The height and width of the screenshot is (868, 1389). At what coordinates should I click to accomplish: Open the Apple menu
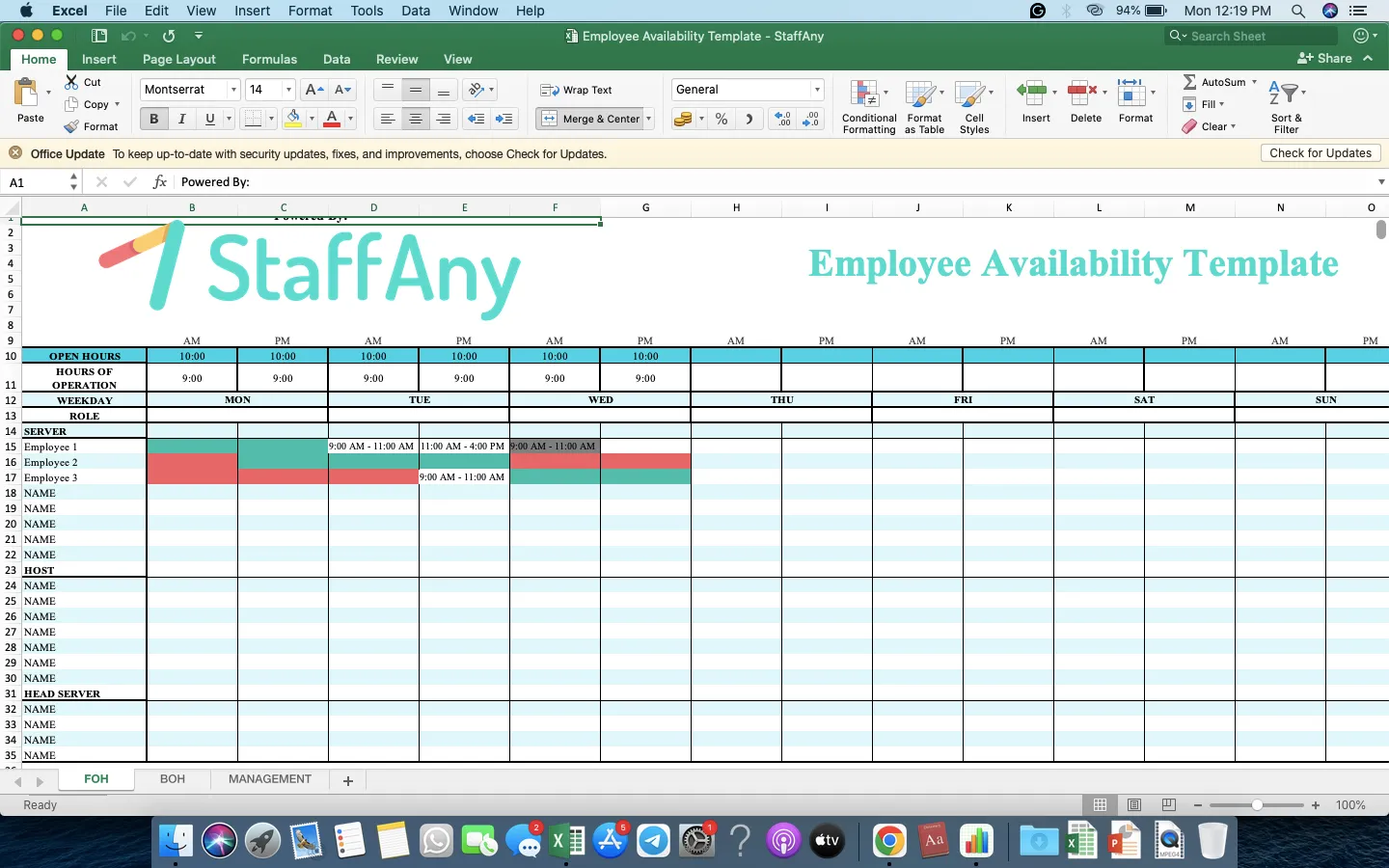click(26, 11)
